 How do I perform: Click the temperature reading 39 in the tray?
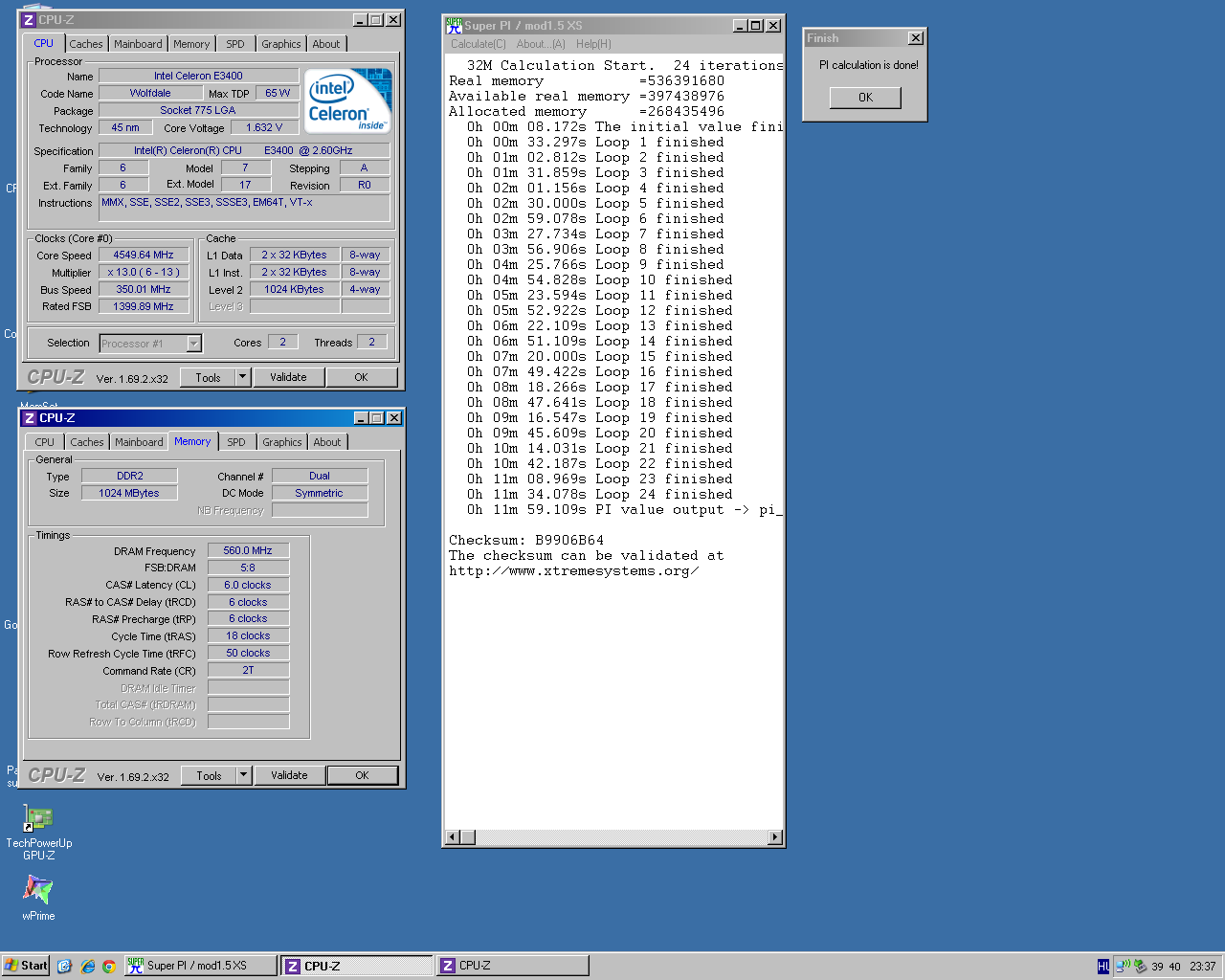[x=1157, y=967]
